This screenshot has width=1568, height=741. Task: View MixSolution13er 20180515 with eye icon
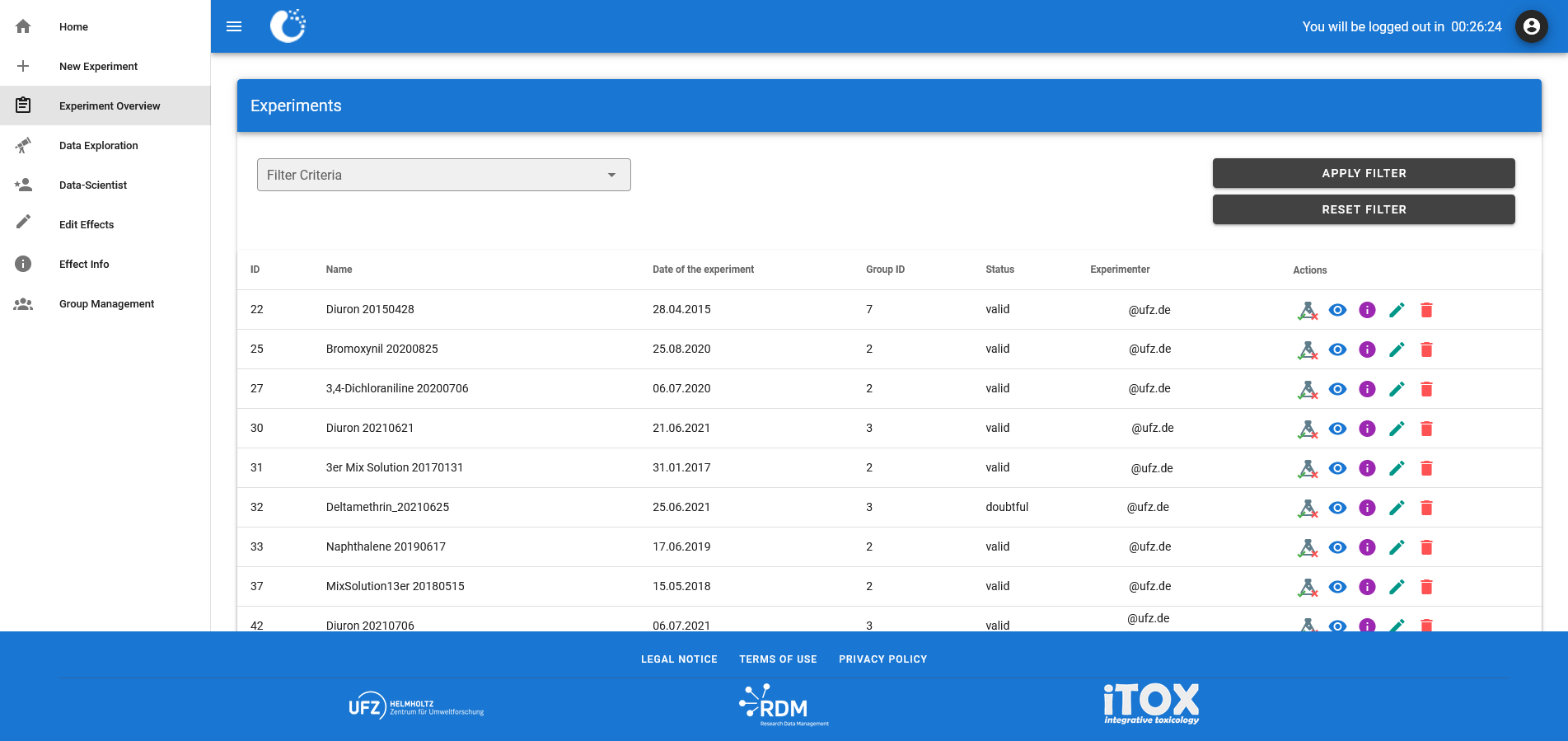[1337, 587]
